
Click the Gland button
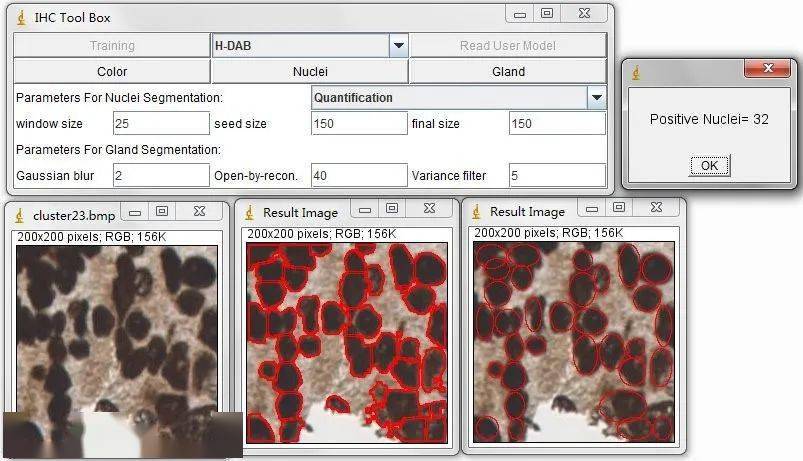coord(508,71)
